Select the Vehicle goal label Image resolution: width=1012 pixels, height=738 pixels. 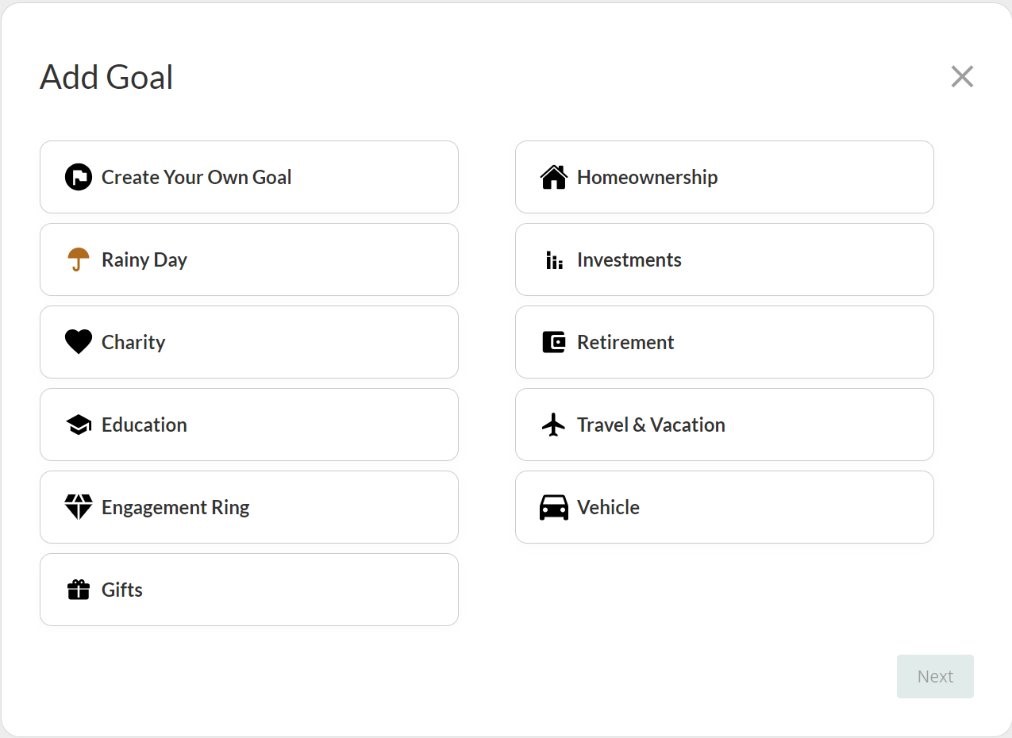608,507
